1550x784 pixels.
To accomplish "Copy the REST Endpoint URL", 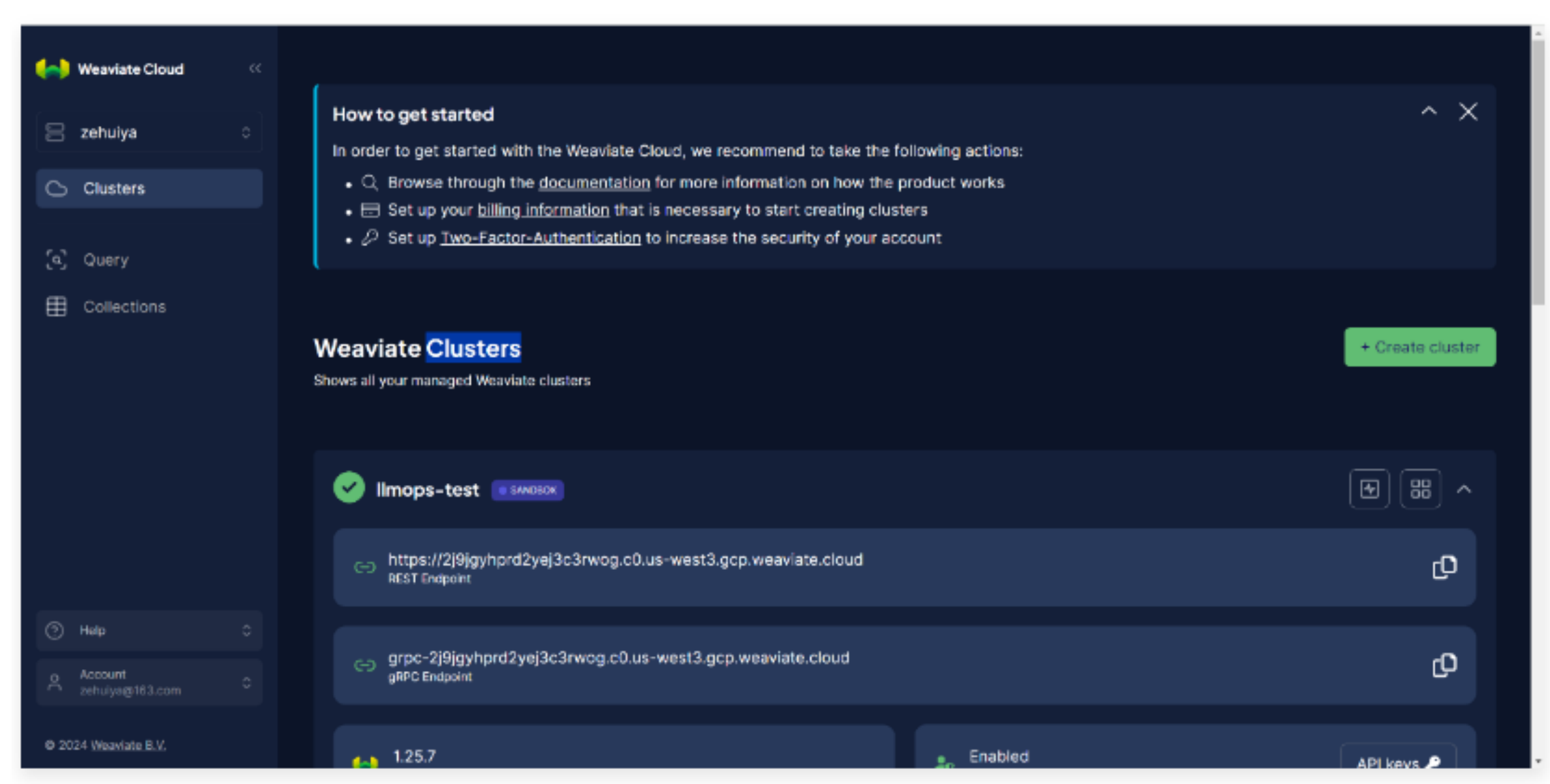I will pos(1444,567).
